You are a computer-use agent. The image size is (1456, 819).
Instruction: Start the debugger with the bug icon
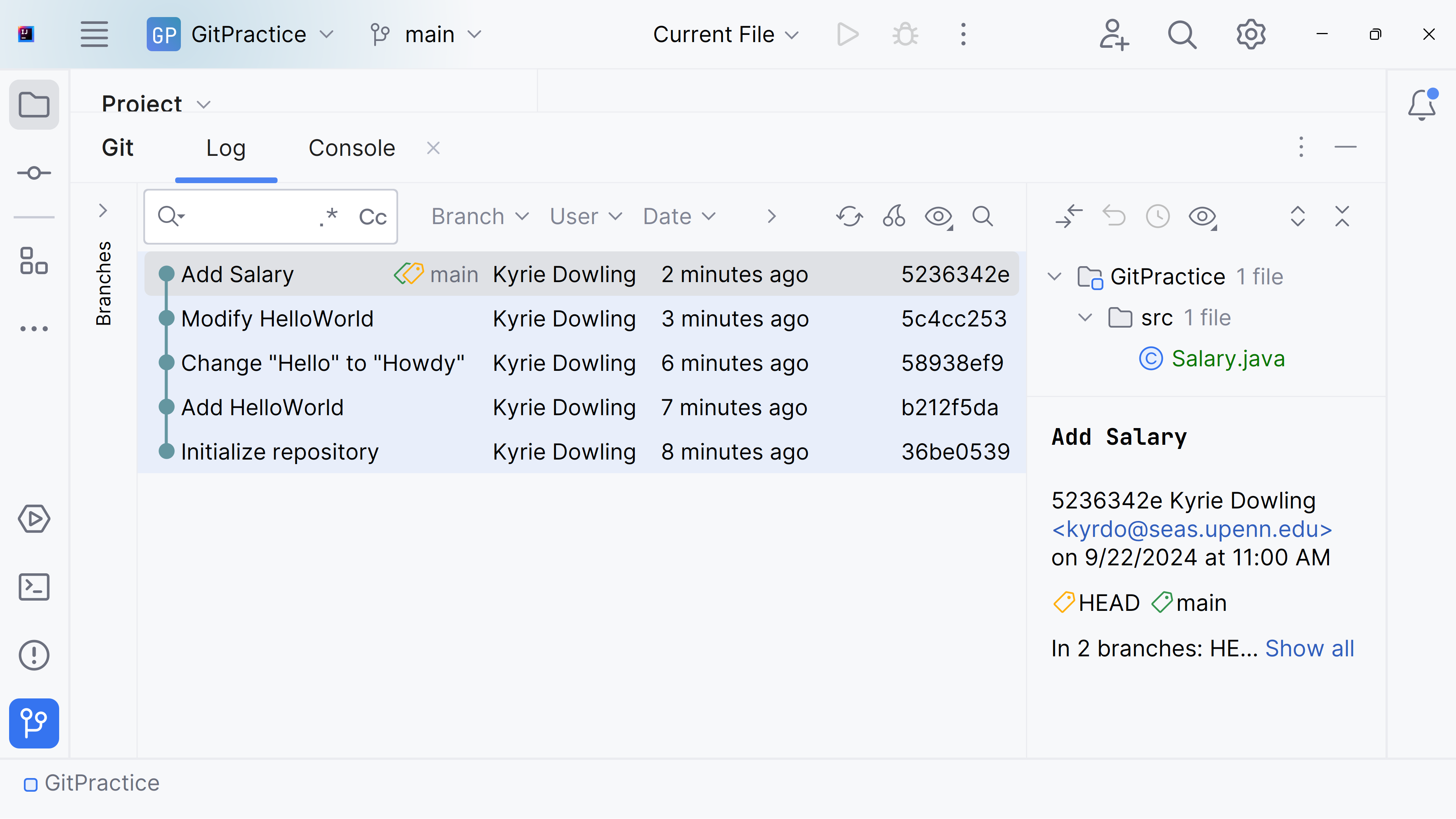tap(905, 34)
